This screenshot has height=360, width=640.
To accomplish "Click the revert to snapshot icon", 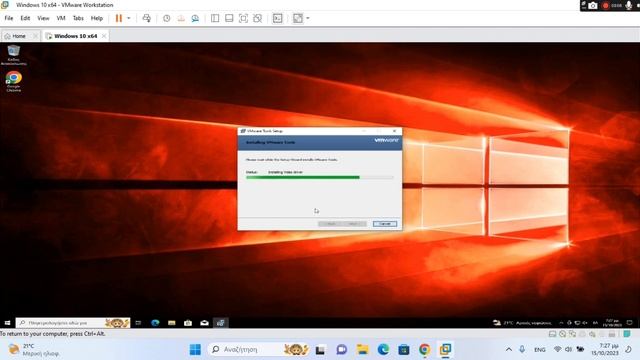I will pos(181,18).
